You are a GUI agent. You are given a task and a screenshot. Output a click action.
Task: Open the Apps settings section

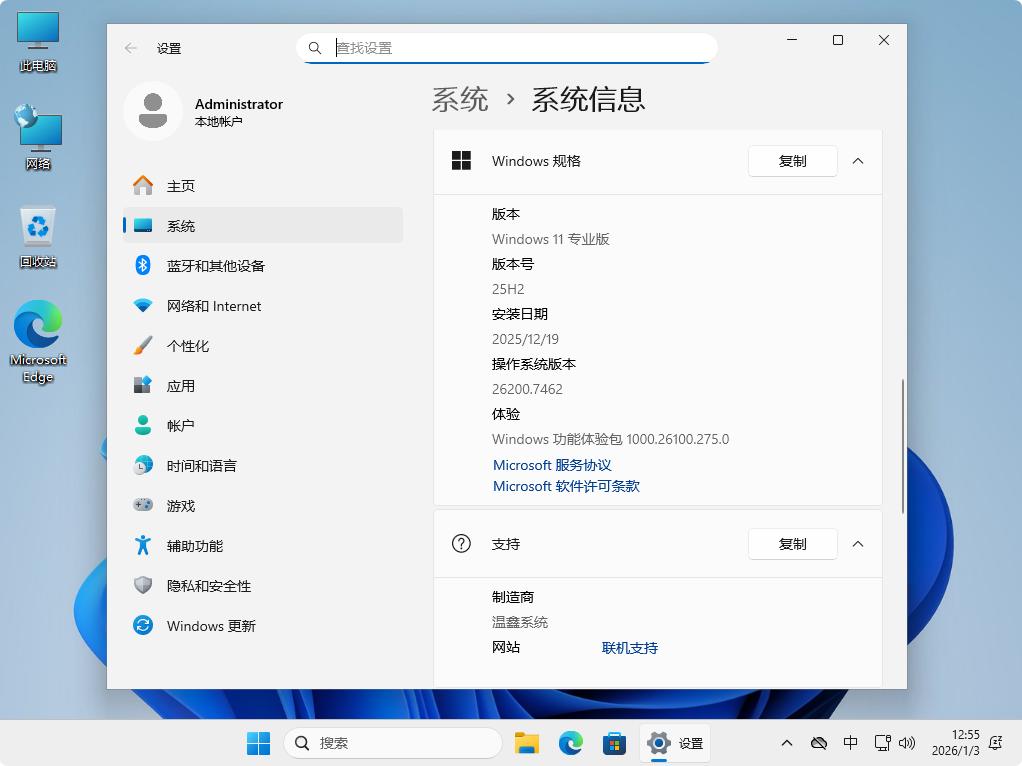tap(181, 386)
